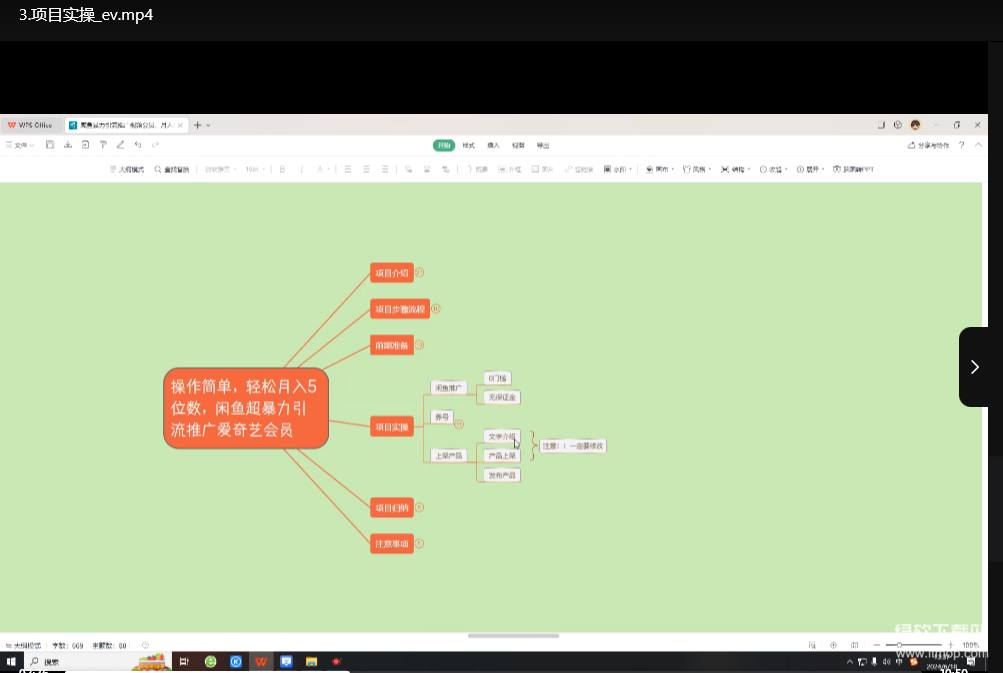
Task: Open new-tab dropdown arrow beside plus
Action: [208, 125]
